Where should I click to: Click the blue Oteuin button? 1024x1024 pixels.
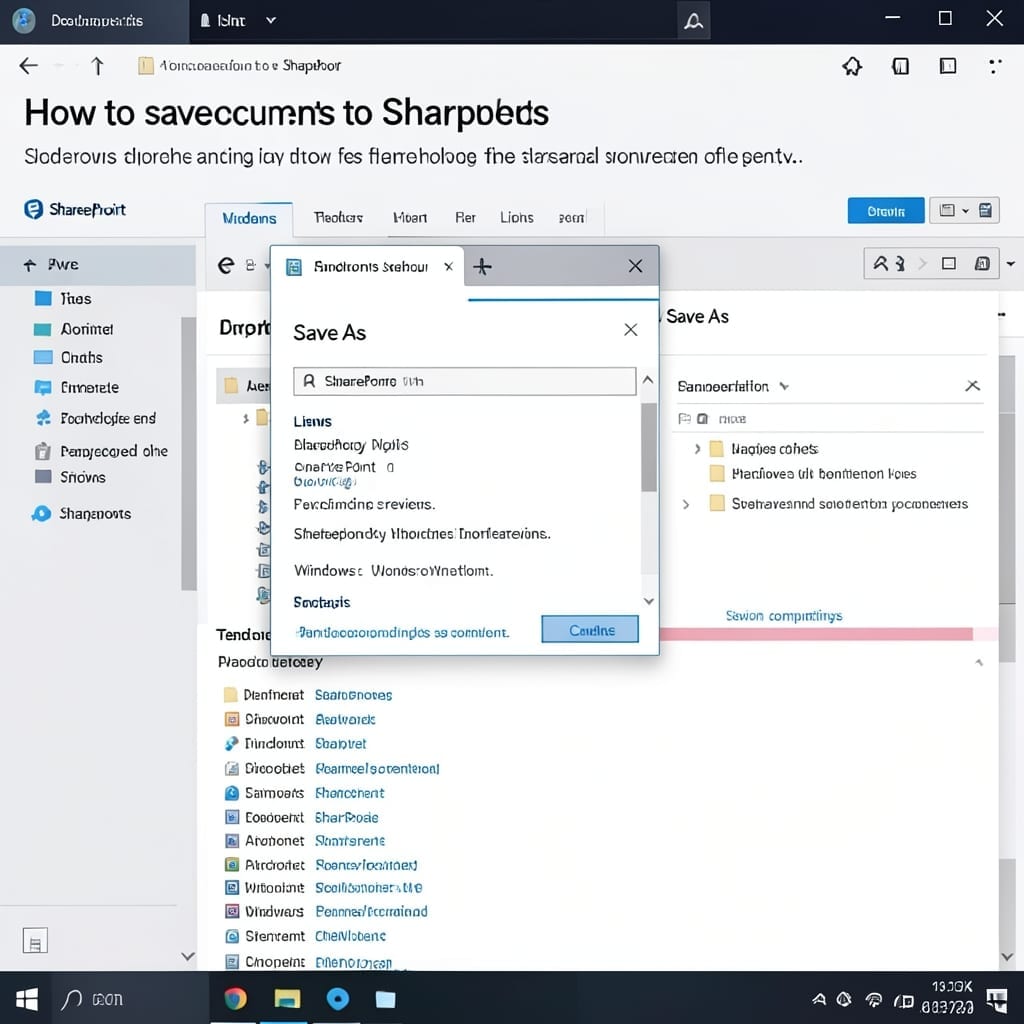point(886,211)
